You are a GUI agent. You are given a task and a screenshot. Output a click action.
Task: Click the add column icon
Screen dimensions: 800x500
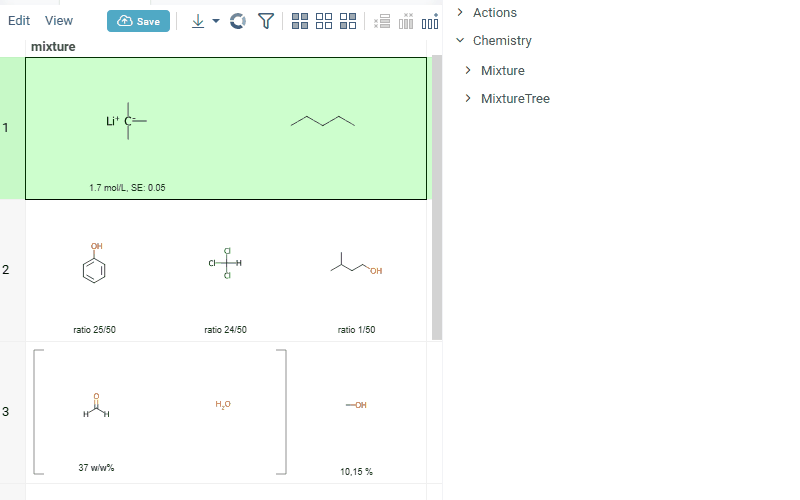pos(430,21)
